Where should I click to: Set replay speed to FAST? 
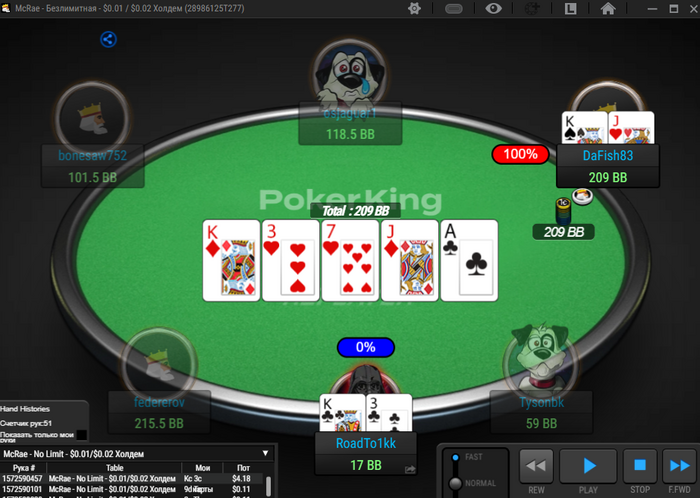455,457
